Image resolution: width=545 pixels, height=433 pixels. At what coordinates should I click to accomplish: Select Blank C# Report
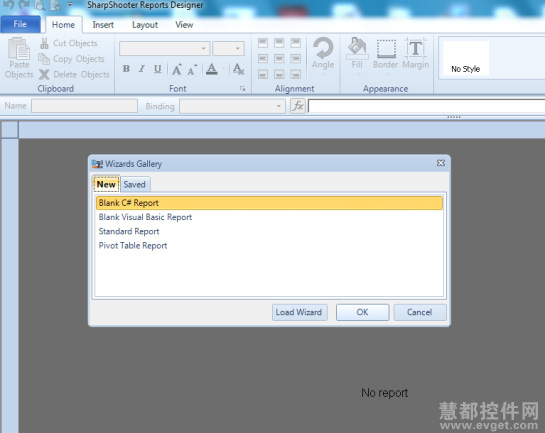pos(269,203)
